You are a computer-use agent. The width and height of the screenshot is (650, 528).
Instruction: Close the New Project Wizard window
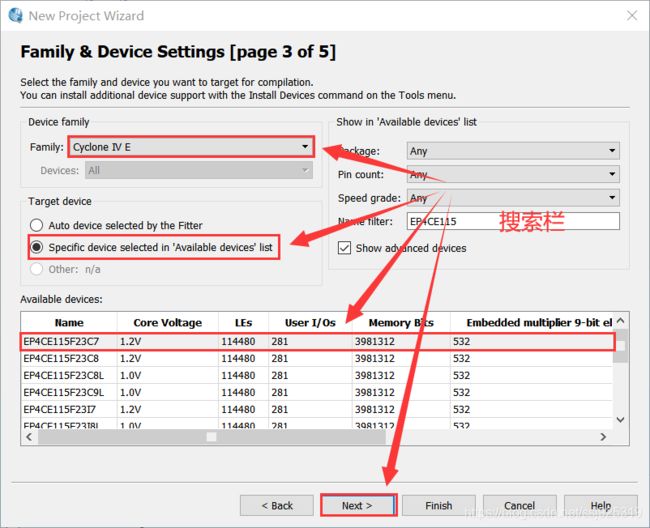[x=632, y=16]
